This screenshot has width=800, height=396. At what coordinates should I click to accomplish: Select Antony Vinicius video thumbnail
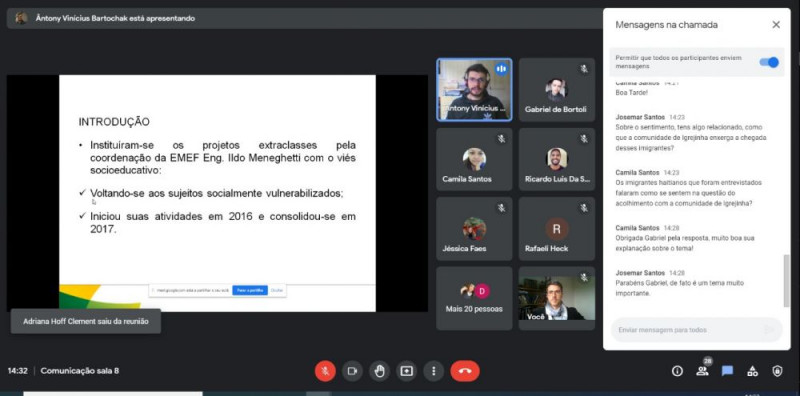click(474, 90)
